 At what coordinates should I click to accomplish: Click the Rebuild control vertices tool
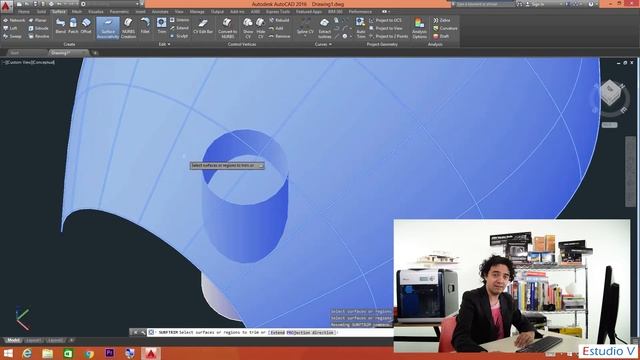click(x=279, y=20)
